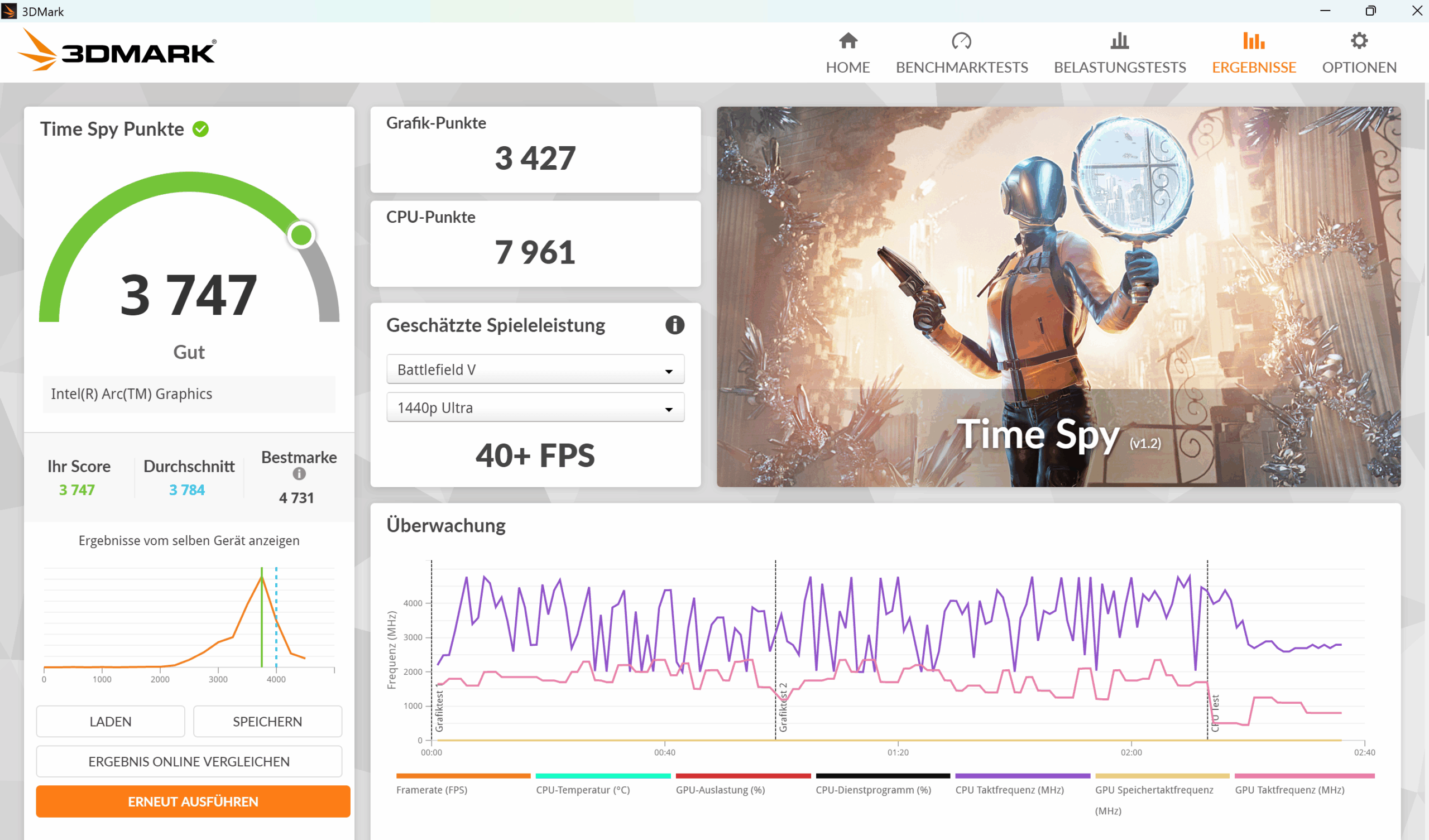This screenshot has width=1429, height=840.
Task: Toggle the CPU Taktfrequenz (MHz) legend entry
Action: [x=1009, y=790]
